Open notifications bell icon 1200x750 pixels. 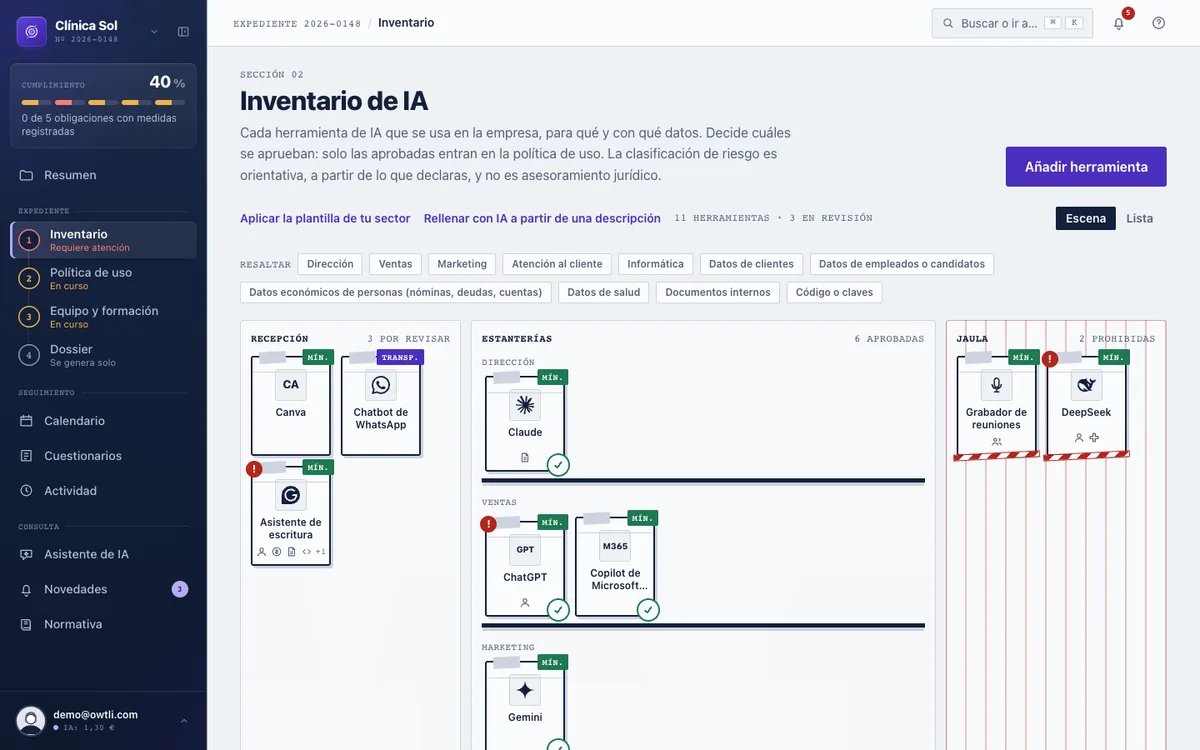click(1119, 23)
